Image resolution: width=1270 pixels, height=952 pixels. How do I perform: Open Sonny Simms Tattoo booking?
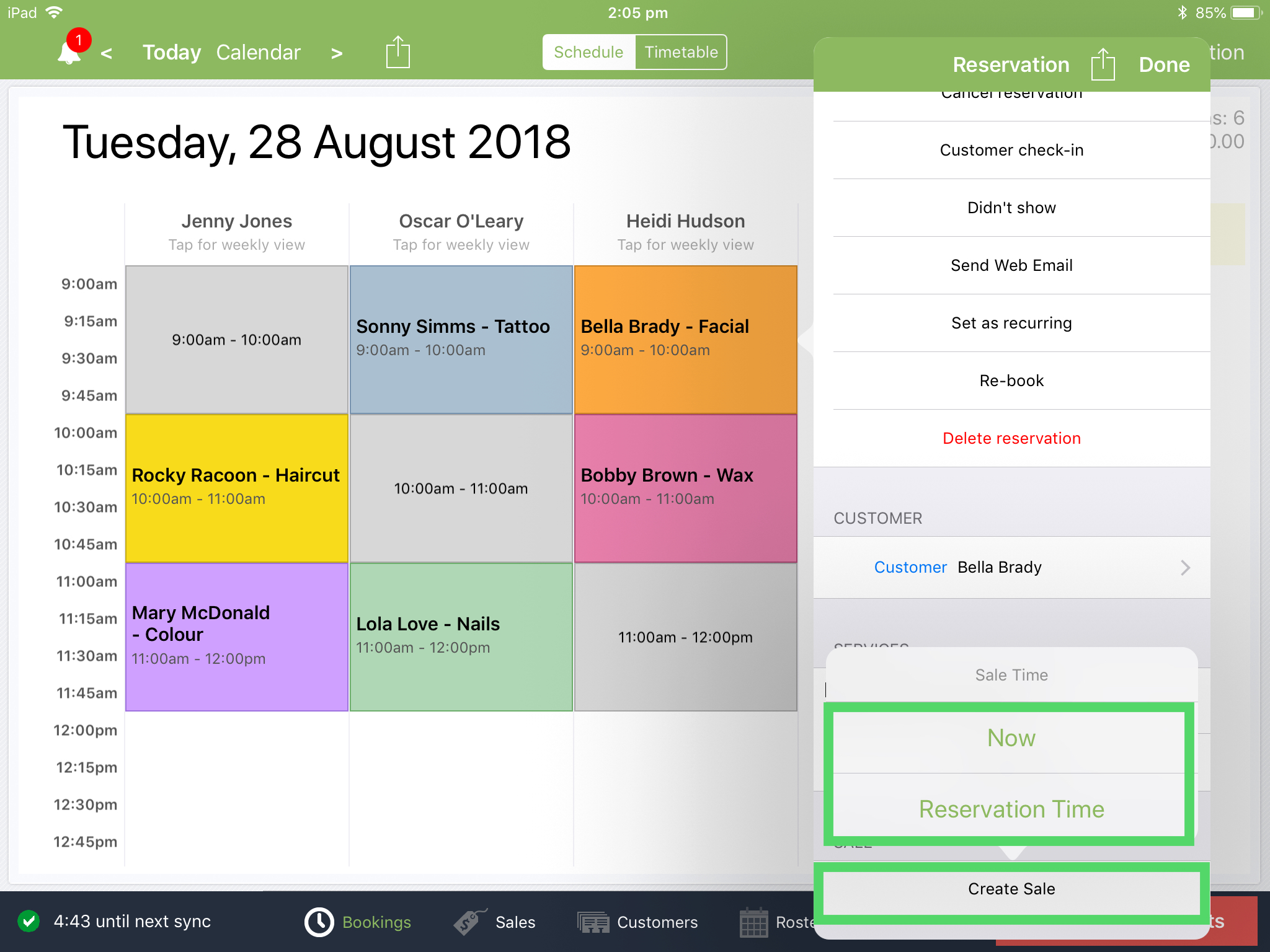click(461, 340)
